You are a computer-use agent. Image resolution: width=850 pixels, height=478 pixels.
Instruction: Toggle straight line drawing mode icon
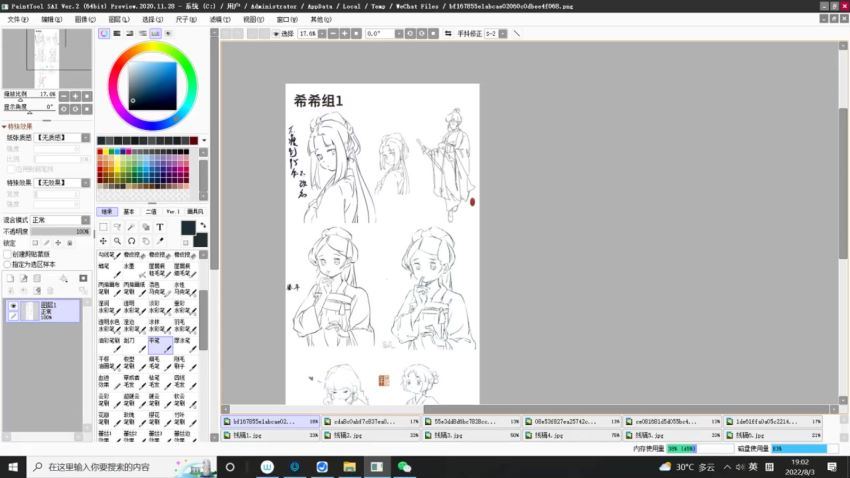[x=517, y=34]
